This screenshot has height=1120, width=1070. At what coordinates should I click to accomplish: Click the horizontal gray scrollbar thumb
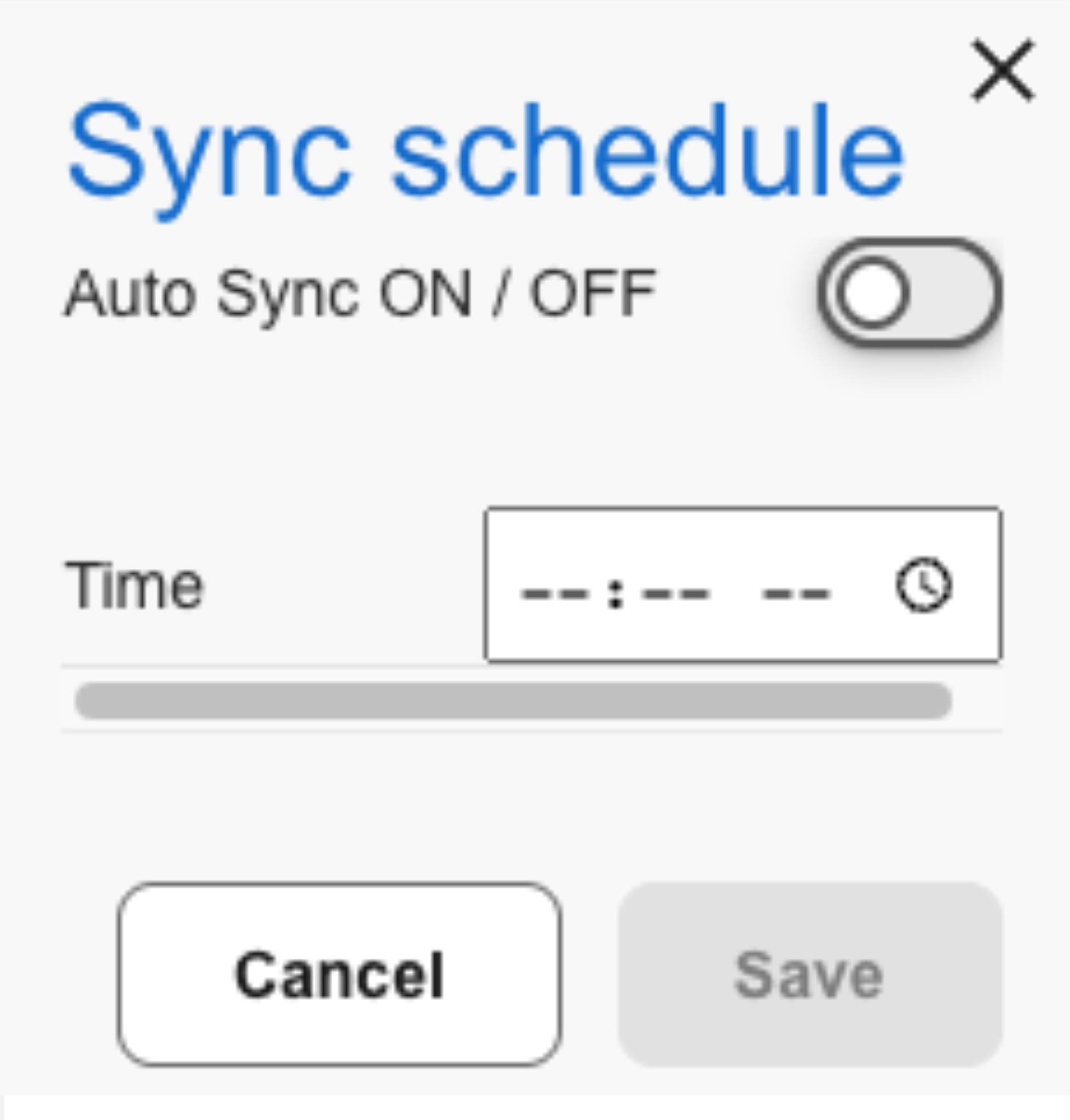click(513, 700)
